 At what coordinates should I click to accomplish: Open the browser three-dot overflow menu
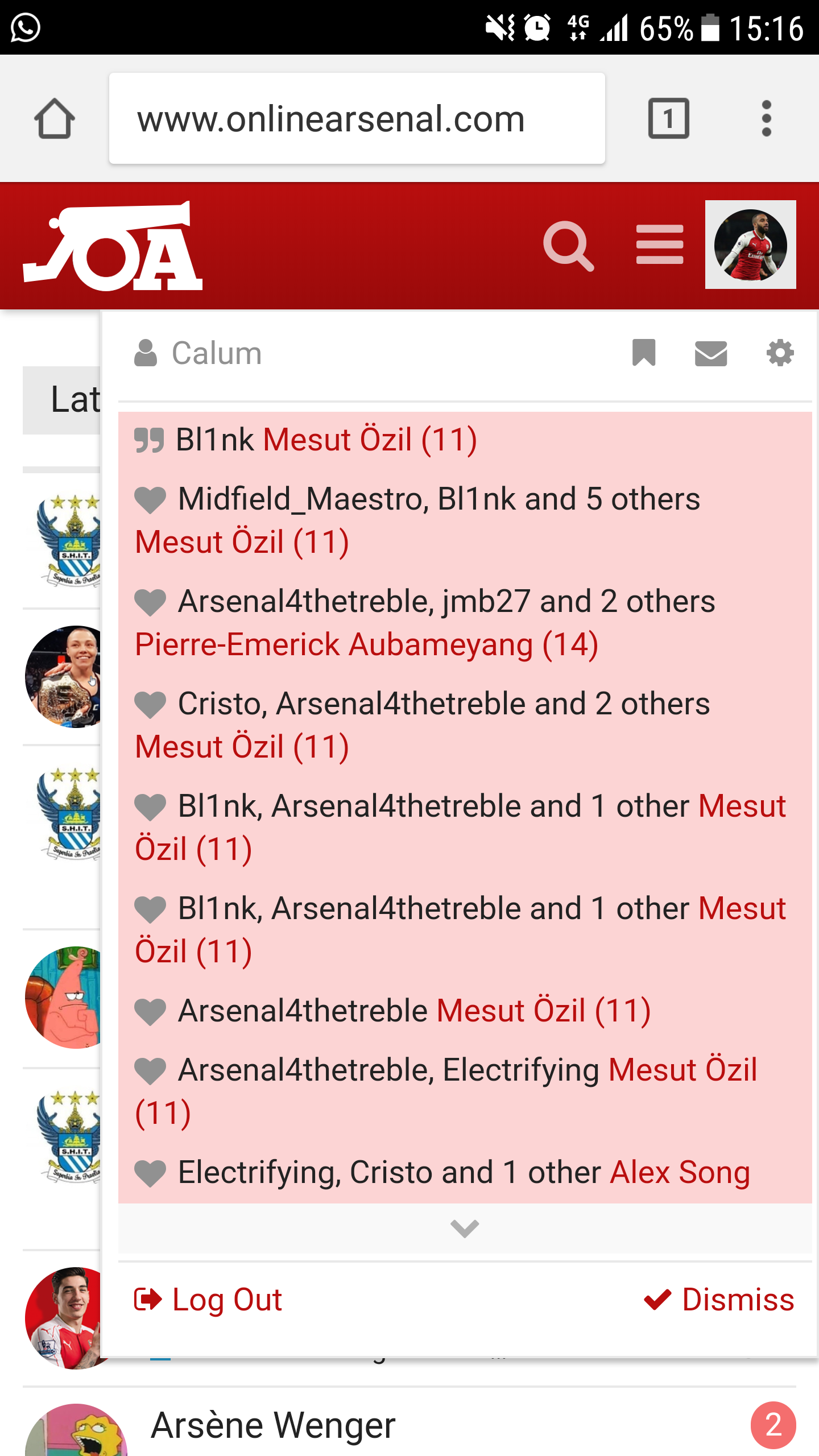(x=766, y=119)
